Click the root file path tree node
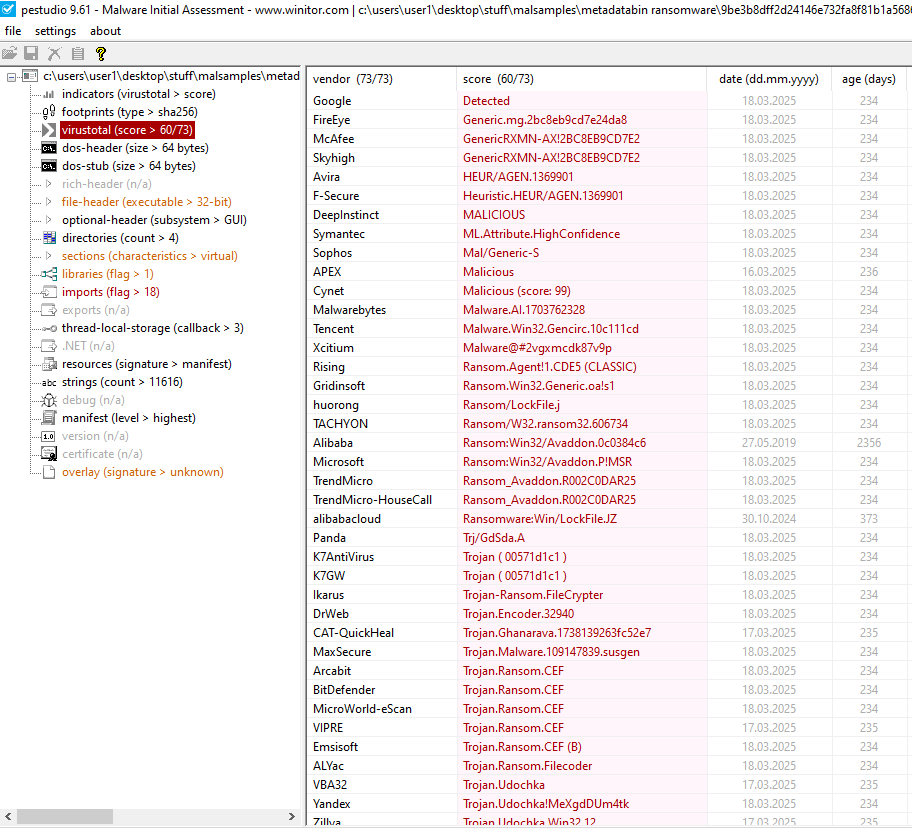Screen dimensions: 912x828 click(171, 76)
